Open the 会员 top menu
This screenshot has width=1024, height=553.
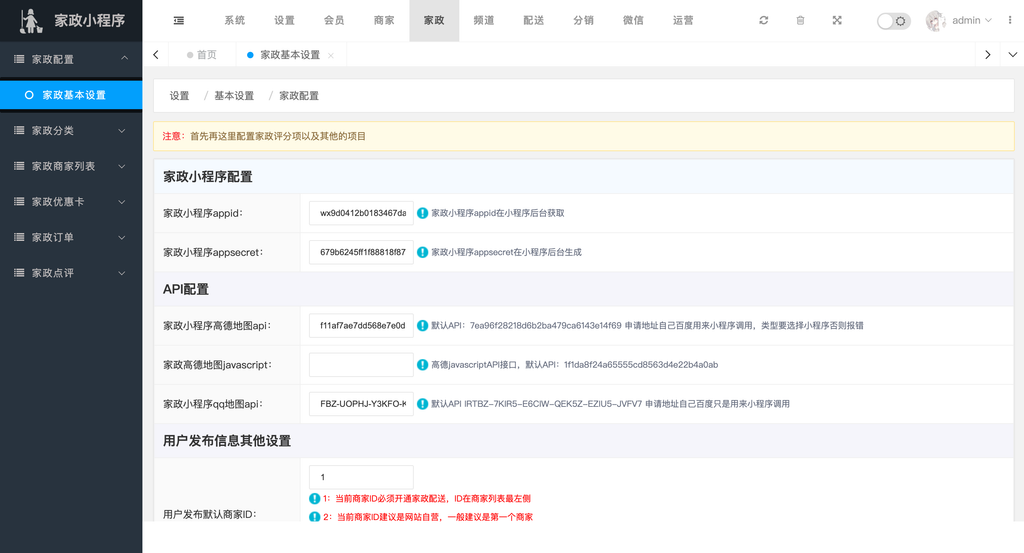334,21
